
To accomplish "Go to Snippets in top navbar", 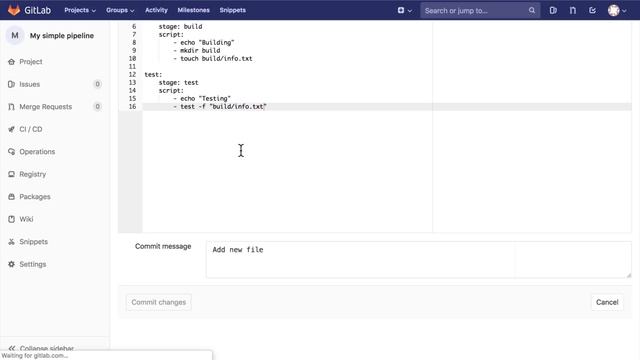I will [233, 10].
